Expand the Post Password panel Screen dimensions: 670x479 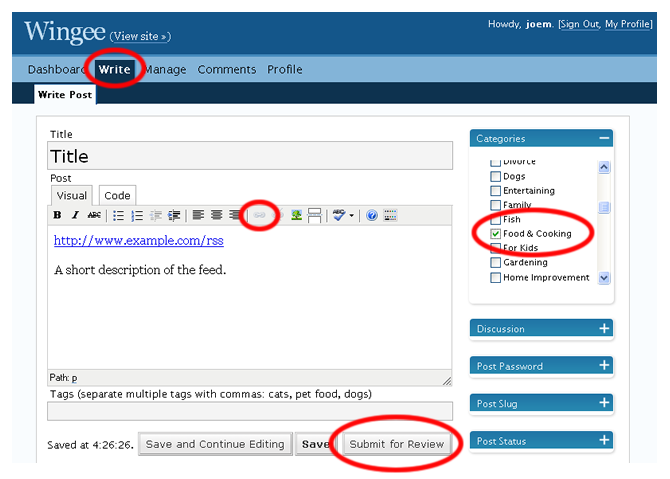tap(604, 365)
